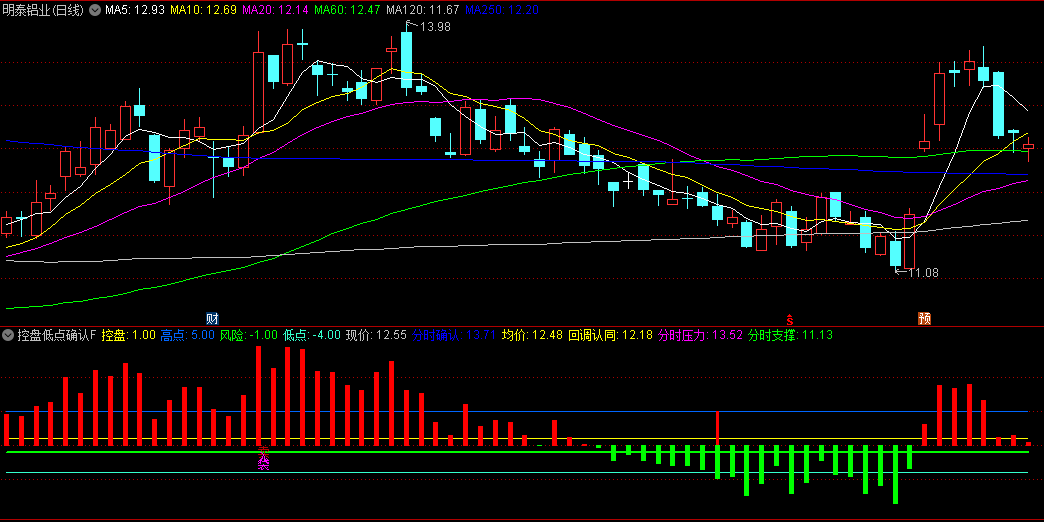Click the 分时压力: 13.52 value

700,334
